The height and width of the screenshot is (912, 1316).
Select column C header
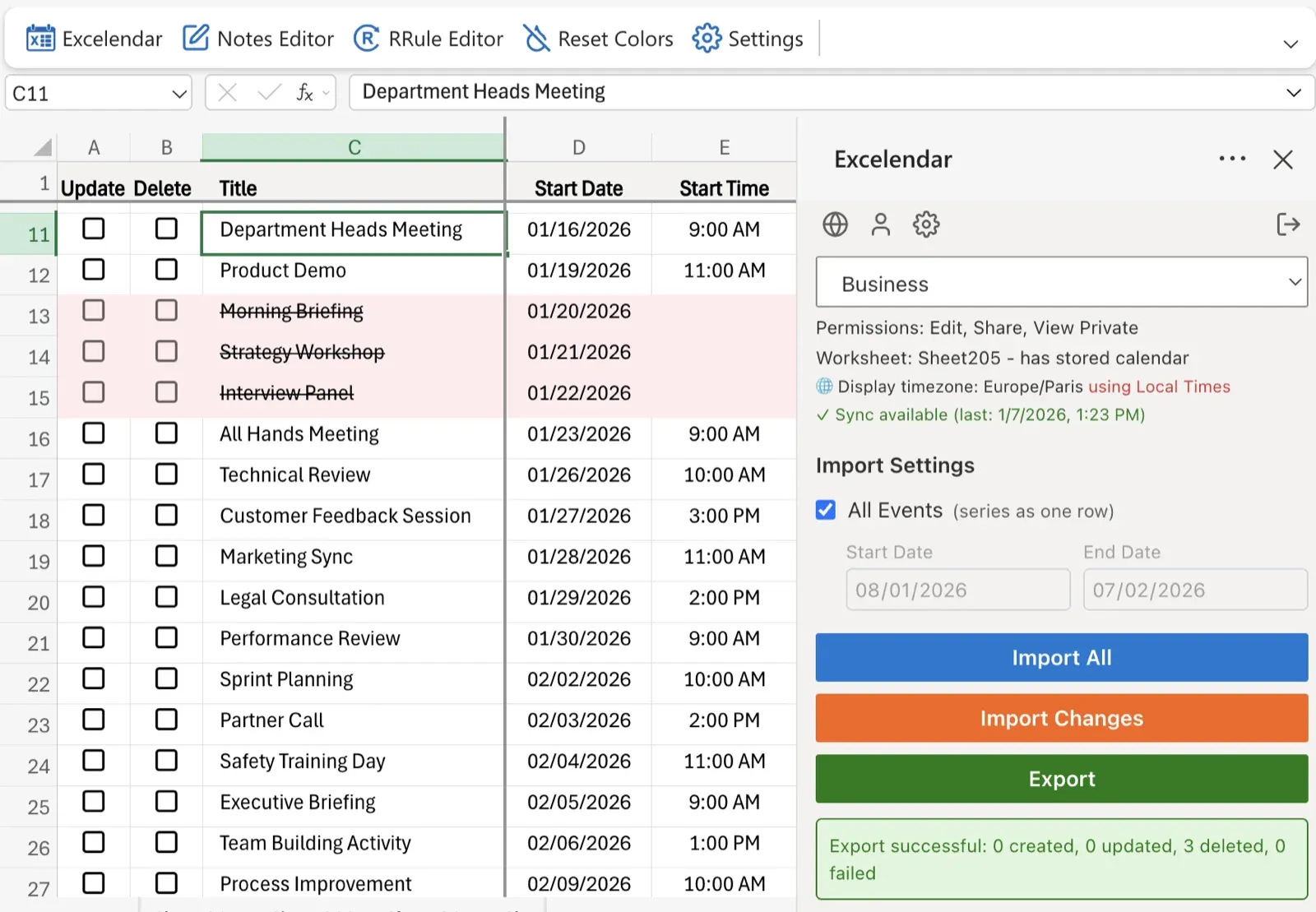[x=354, y=147]
